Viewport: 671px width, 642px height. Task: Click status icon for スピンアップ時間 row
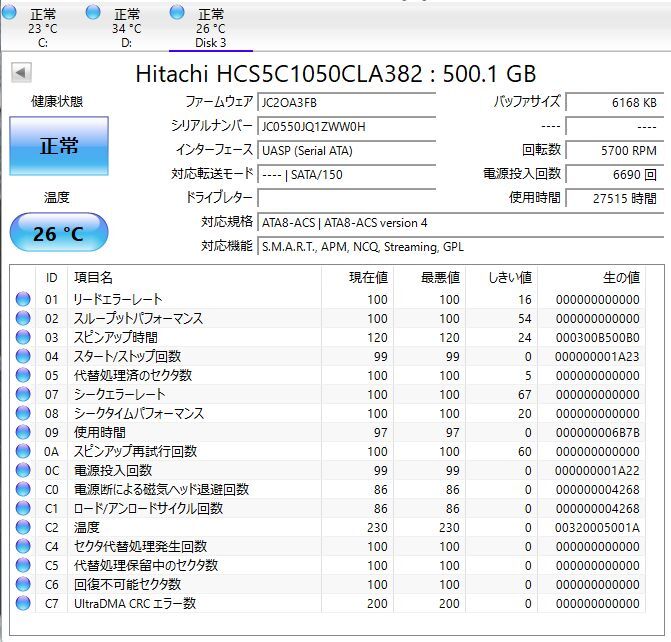coord(23,338)
